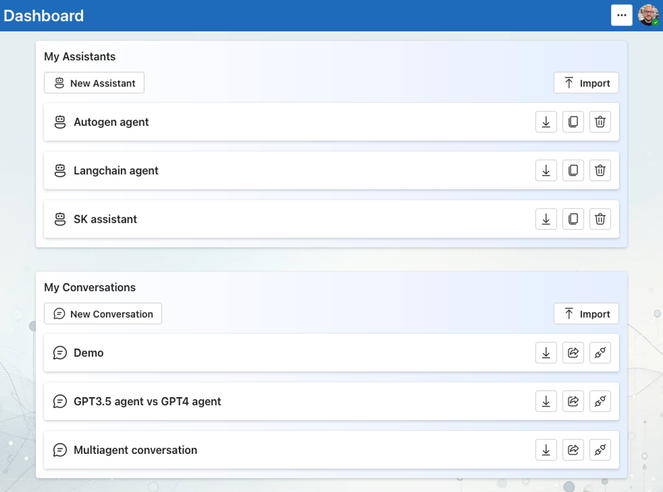Click the chat bubble icon beside Demo
Screen dimensions: 663x492
[x=60, y=353]
